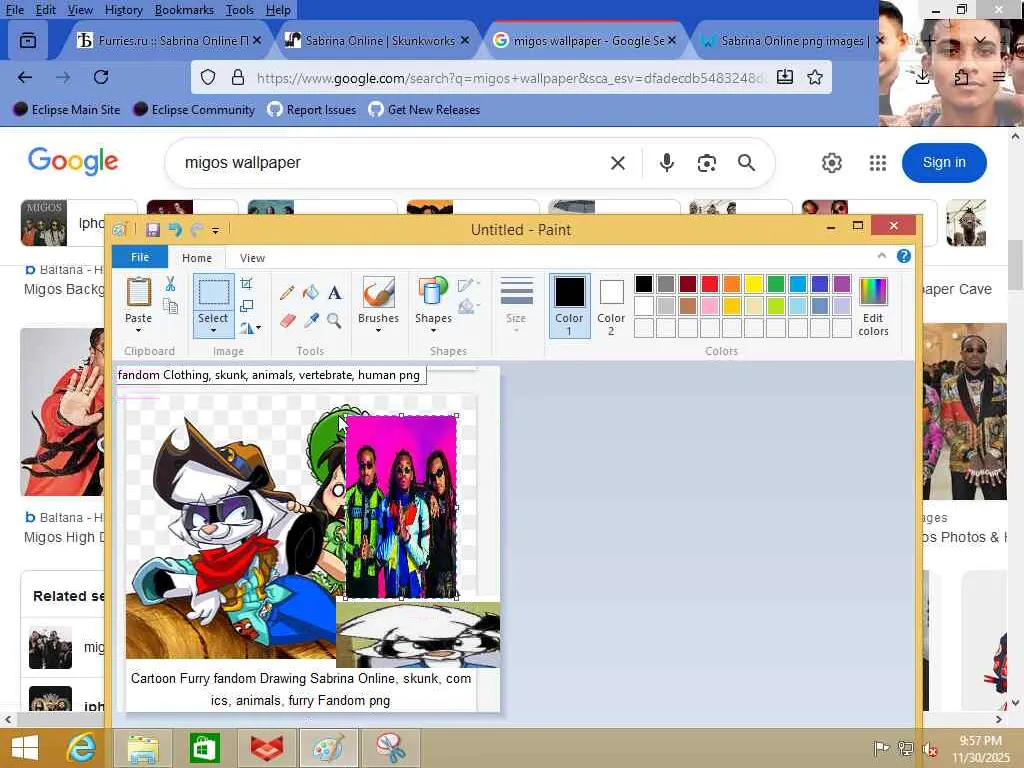This screenshot has width=1024, height=768.
Task: Switch to the Home tab in Paint
Action: click(x=197, y=258)
